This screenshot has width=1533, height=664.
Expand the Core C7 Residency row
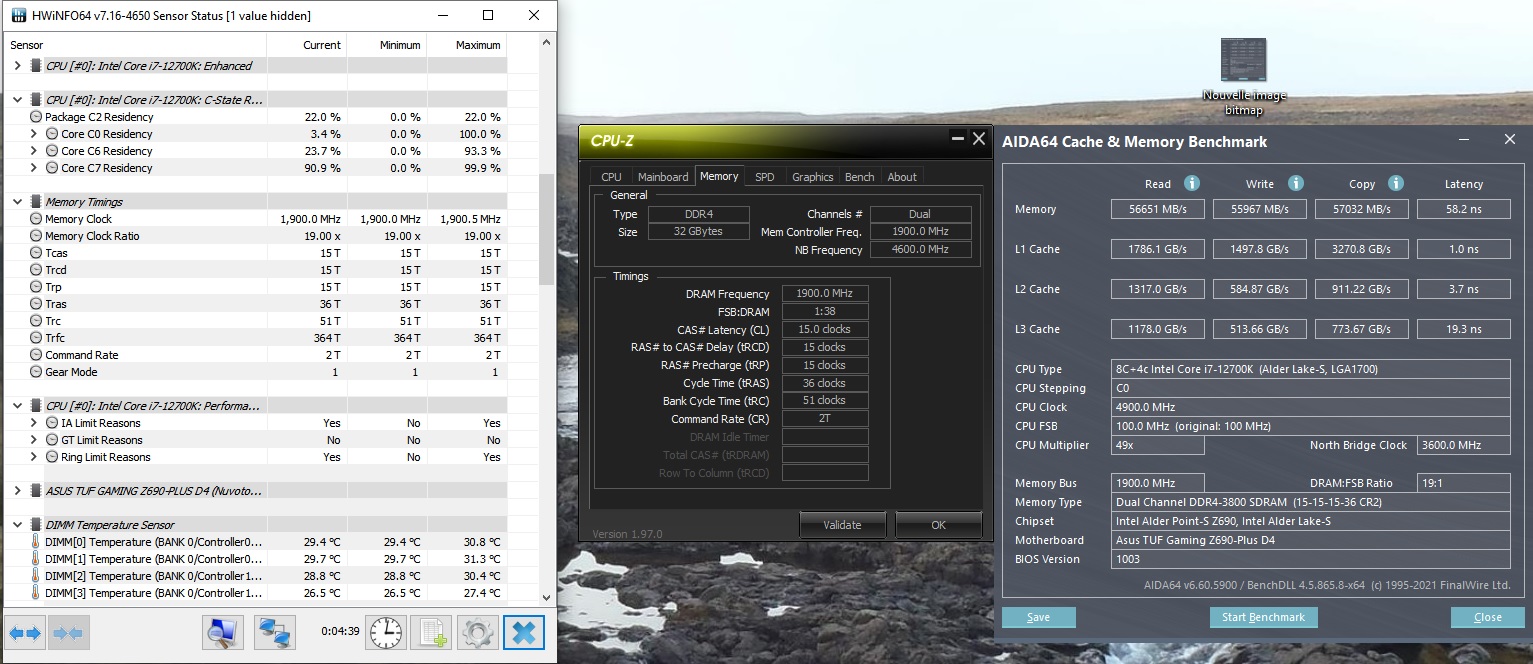[x=35, y=168]
